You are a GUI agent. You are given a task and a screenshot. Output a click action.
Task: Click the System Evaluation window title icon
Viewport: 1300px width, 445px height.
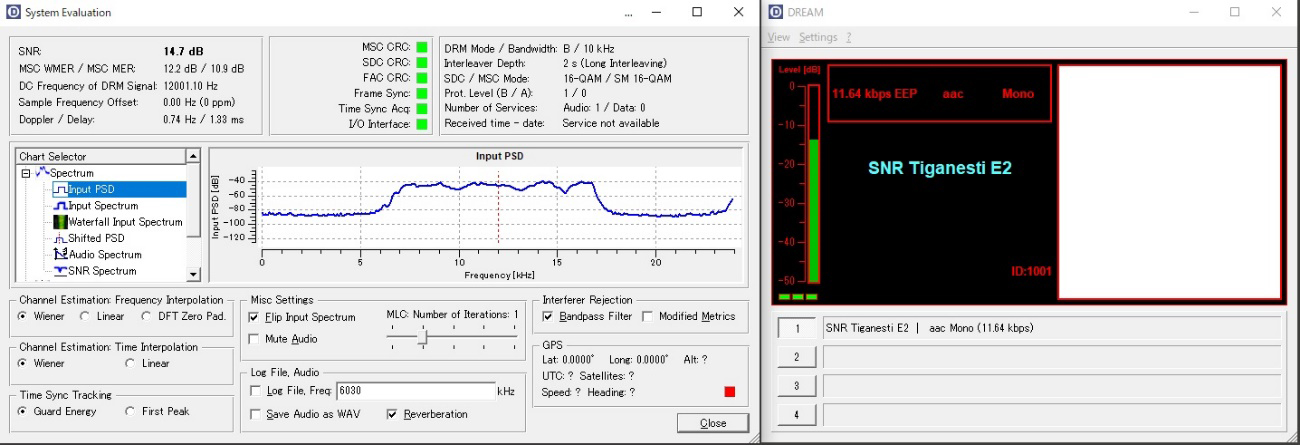click(x=13, y=12)
